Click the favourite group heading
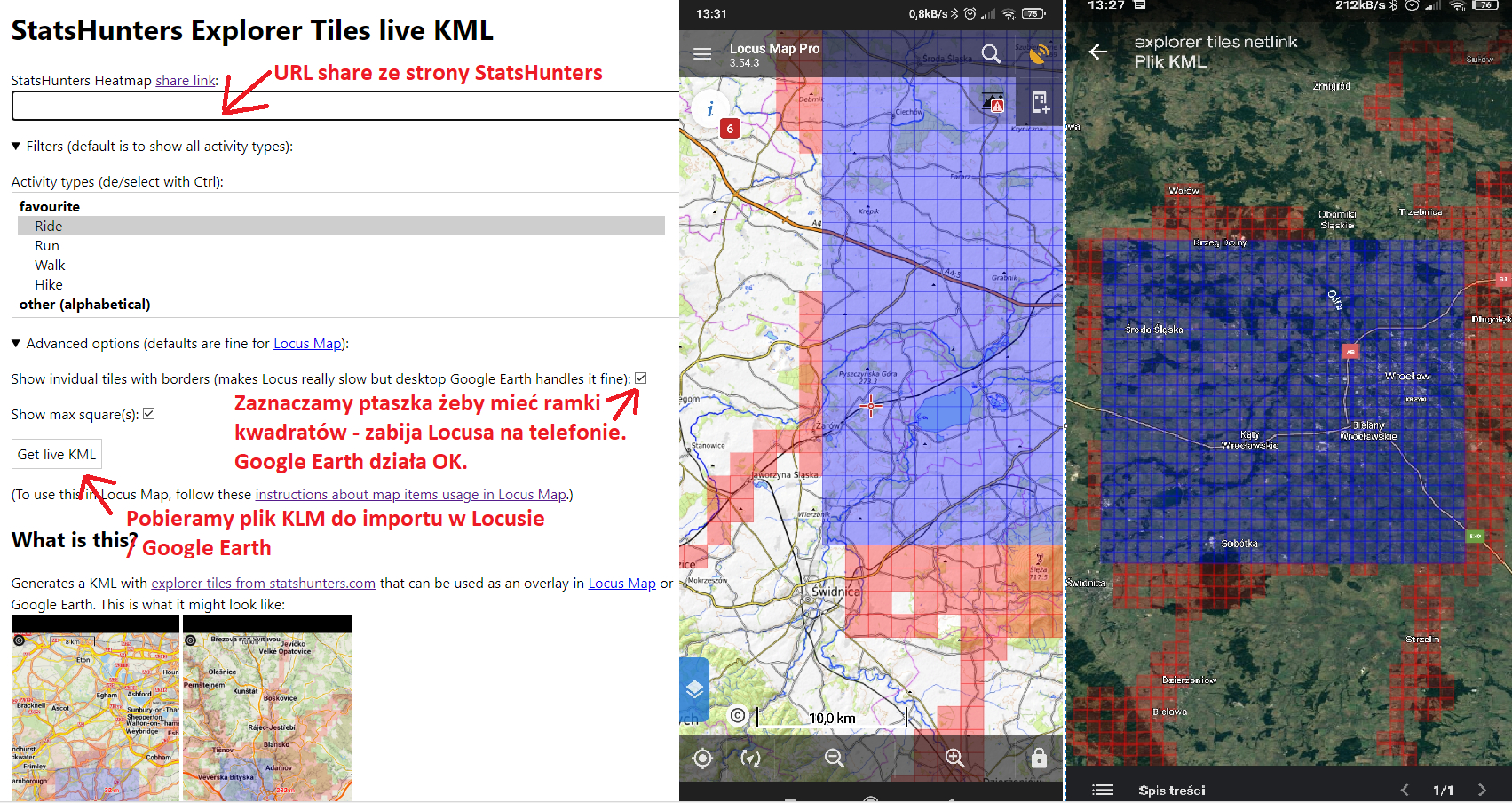 pos(50,206)
